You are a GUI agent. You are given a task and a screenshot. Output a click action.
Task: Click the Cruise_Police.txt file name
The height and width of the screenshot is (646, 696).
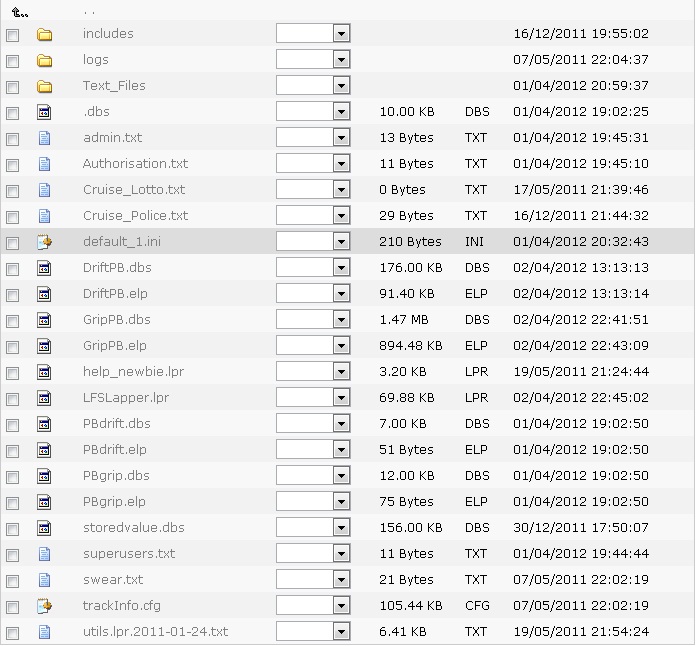(135, 216)
